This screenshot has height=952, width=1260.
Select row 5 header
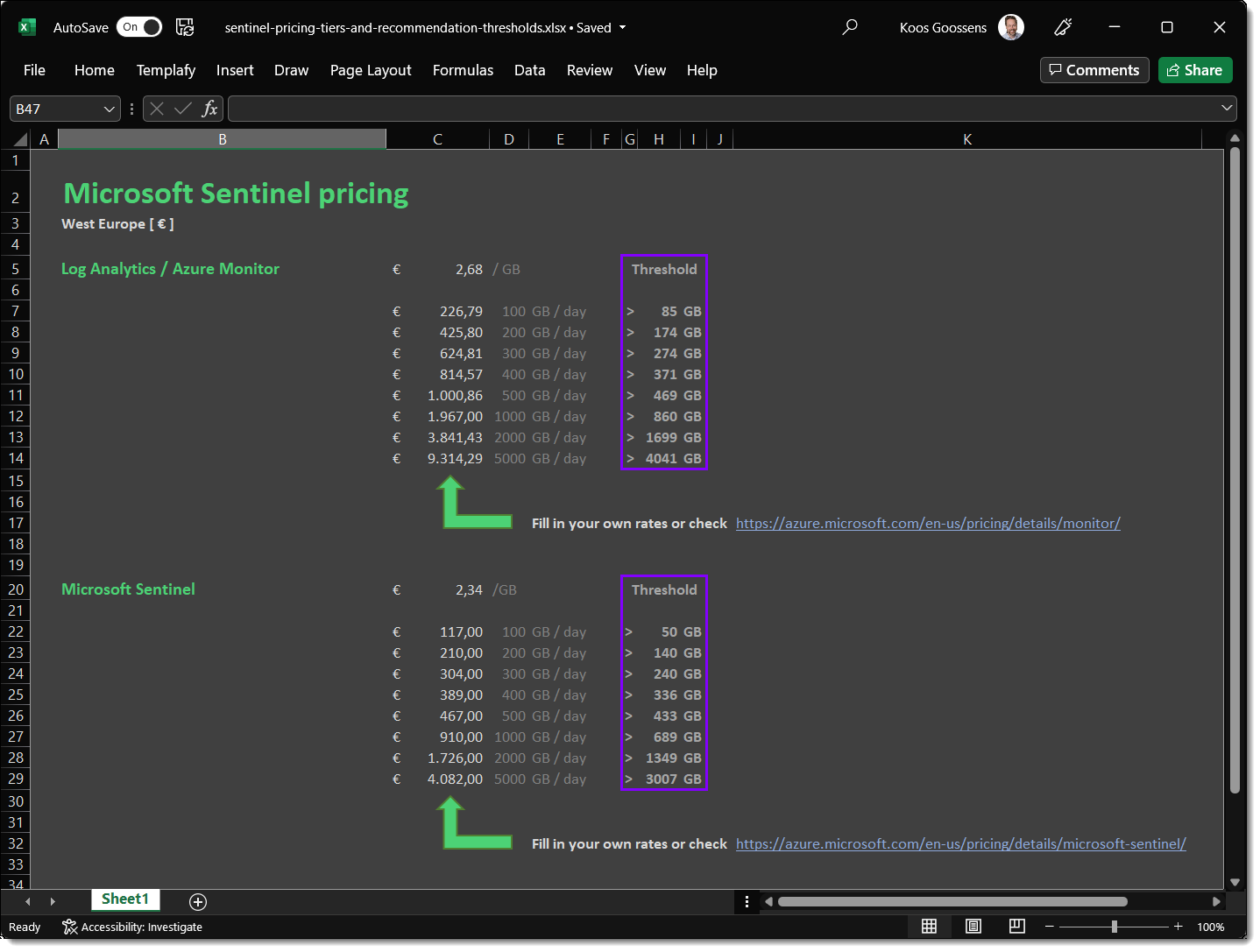click(15, 269)
